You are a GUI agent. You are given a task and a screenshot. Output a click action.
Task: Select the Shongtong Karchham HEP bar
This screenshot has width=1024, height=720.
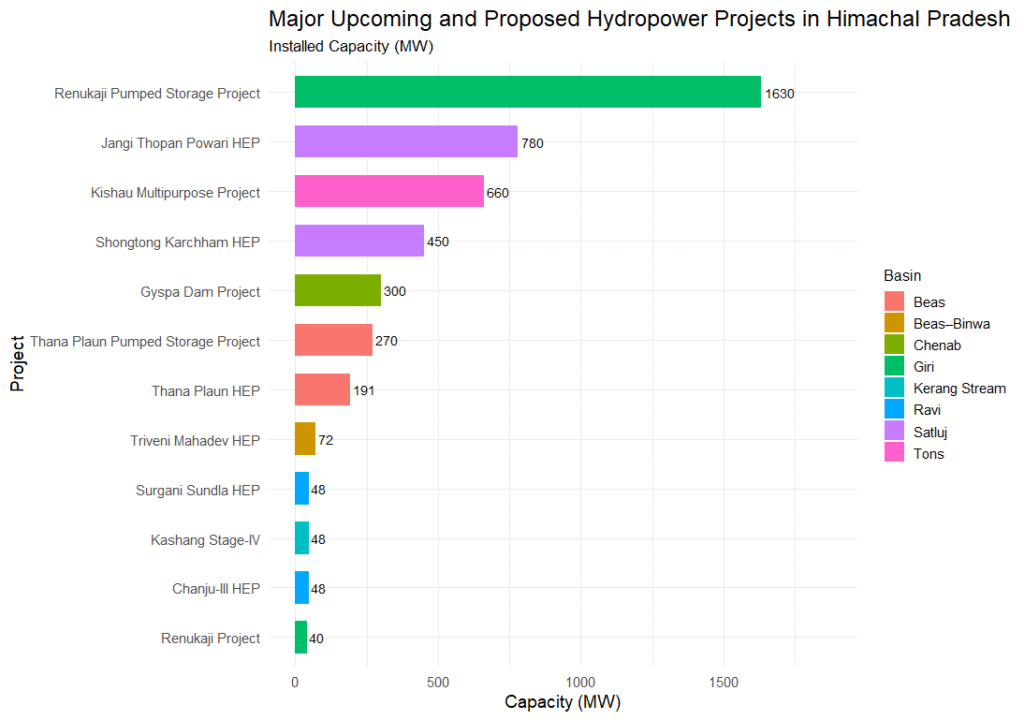359,241
